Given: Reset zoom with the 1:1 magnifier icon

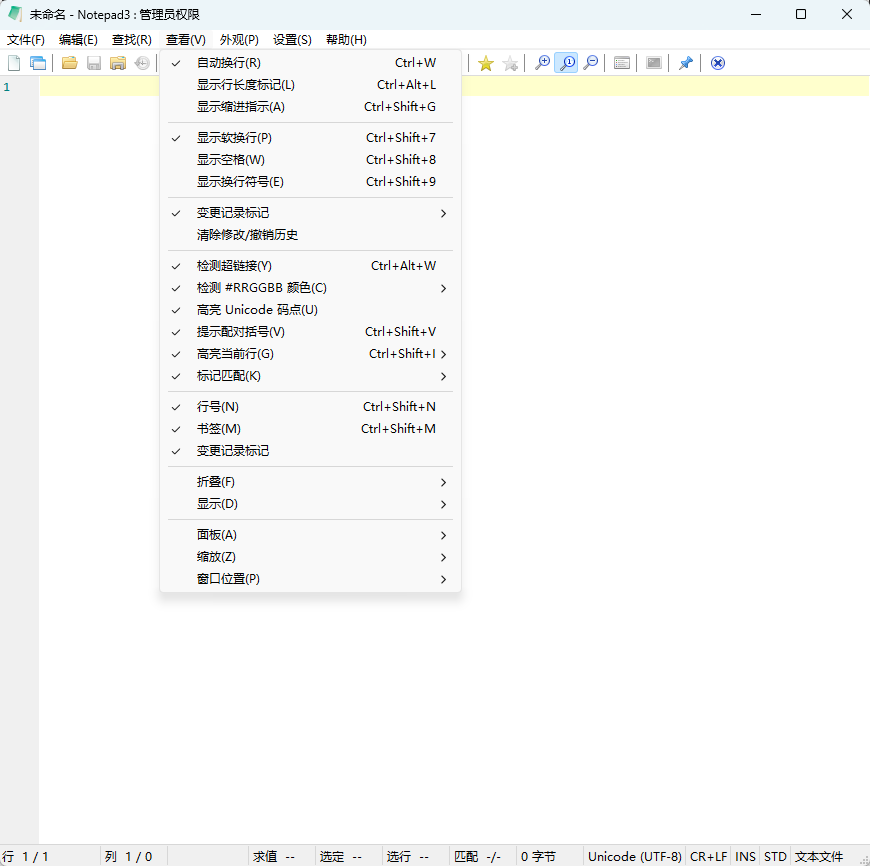Looking at the screenshot, I should 567,62.
